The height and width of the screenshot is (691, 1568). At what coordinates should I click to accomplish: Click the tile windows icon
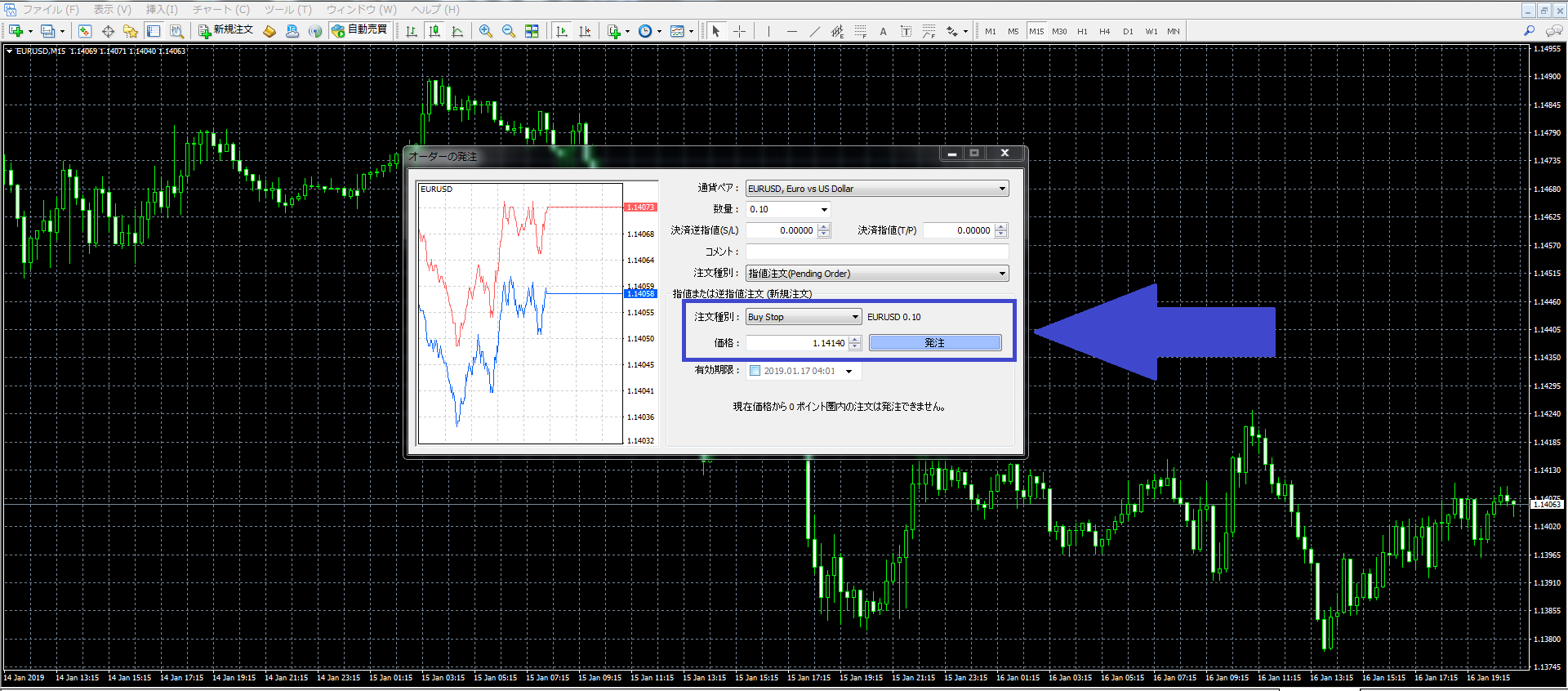pyautogui.click(x=532, y=31)
